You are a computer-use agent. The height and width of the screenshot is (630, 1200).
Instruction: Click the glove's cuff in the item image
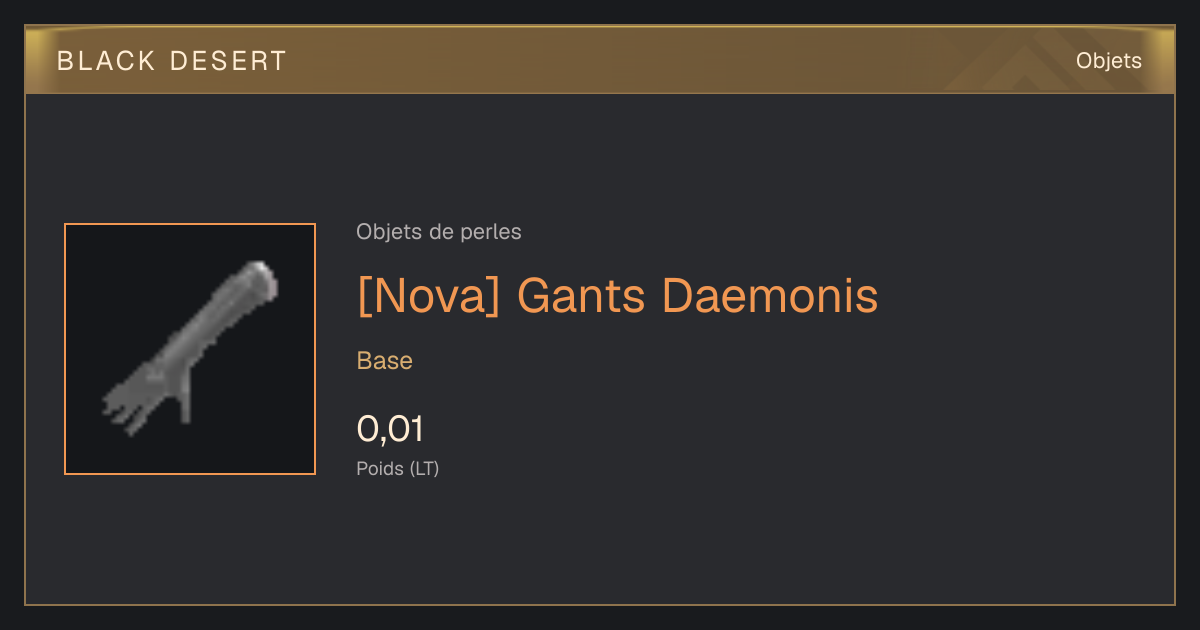(256, 281)
